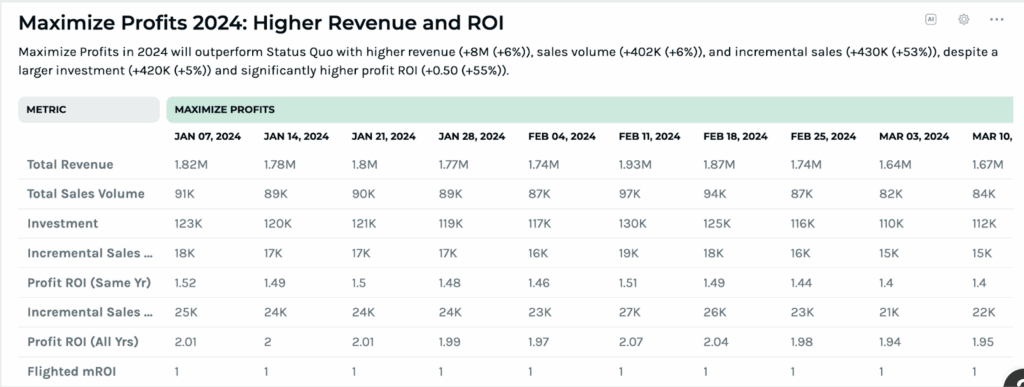
Task: Click Total Revenue cell 1.82M for Jan 07
Action: point(191,165)
